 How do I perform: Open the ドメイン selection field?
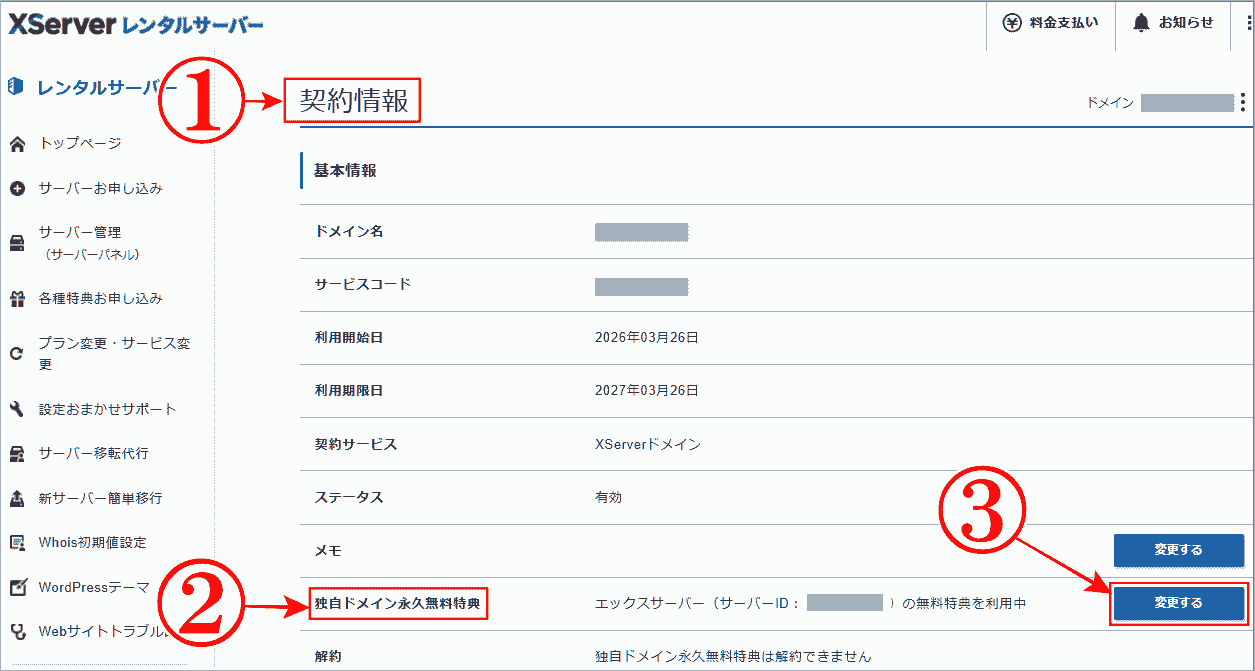point(1189,102)
